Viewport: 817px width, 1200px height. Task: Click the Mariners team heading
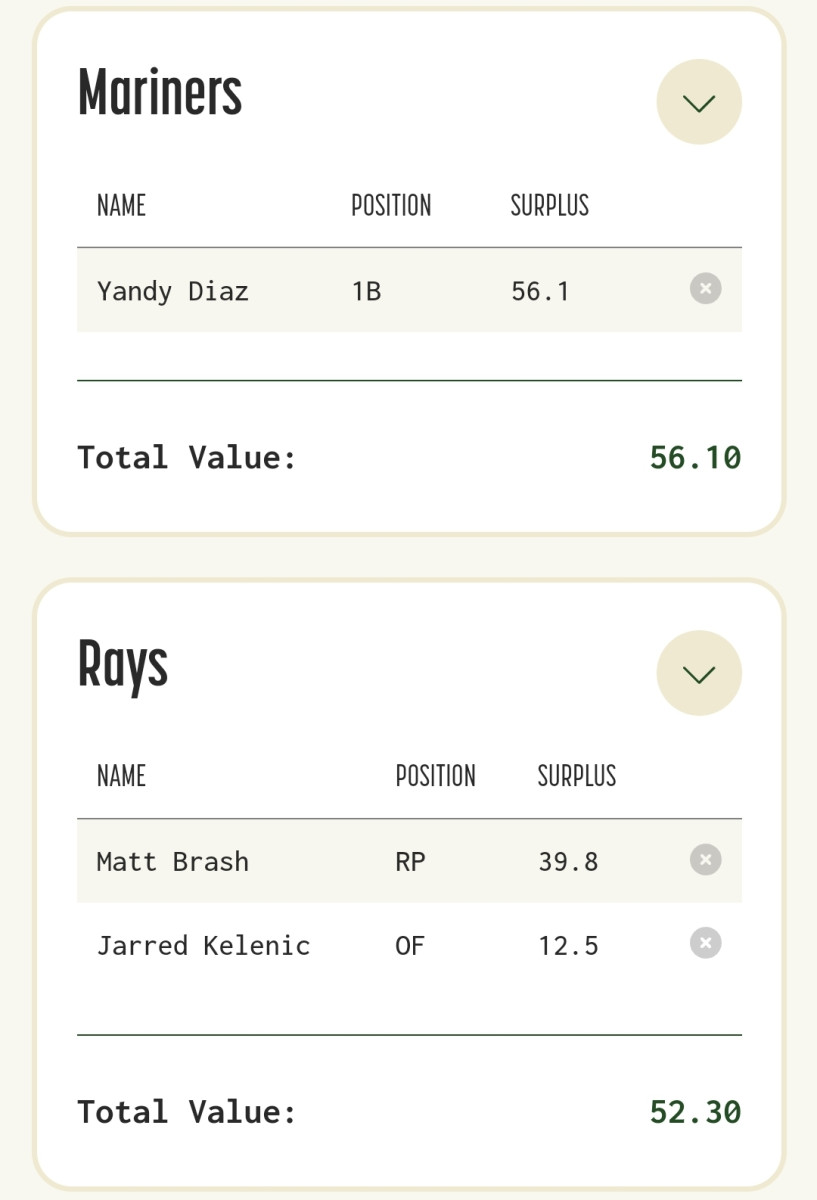click(x=160, y=92)
